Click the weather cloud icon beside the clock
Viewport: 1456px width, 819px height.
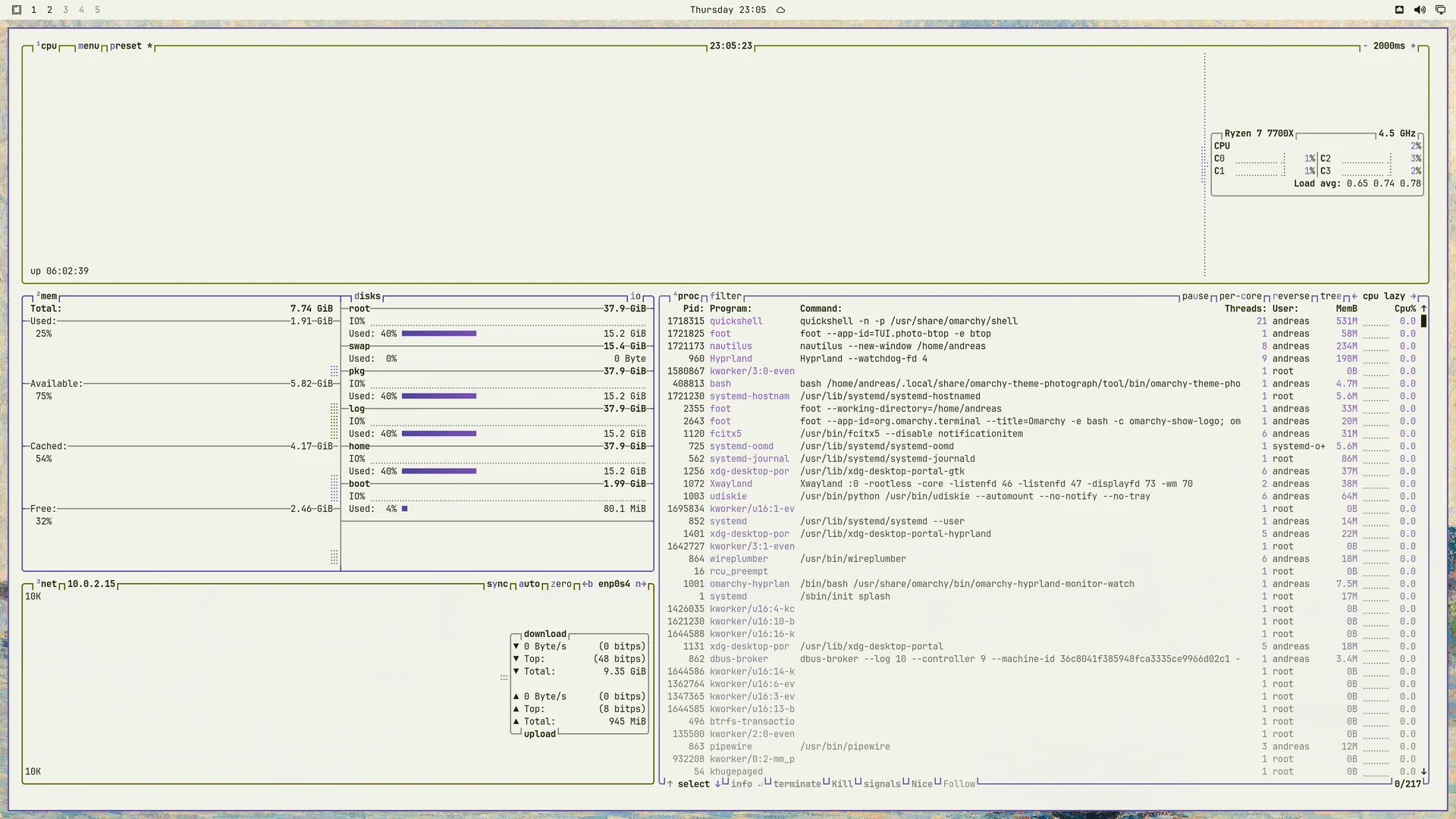(780, 10)
